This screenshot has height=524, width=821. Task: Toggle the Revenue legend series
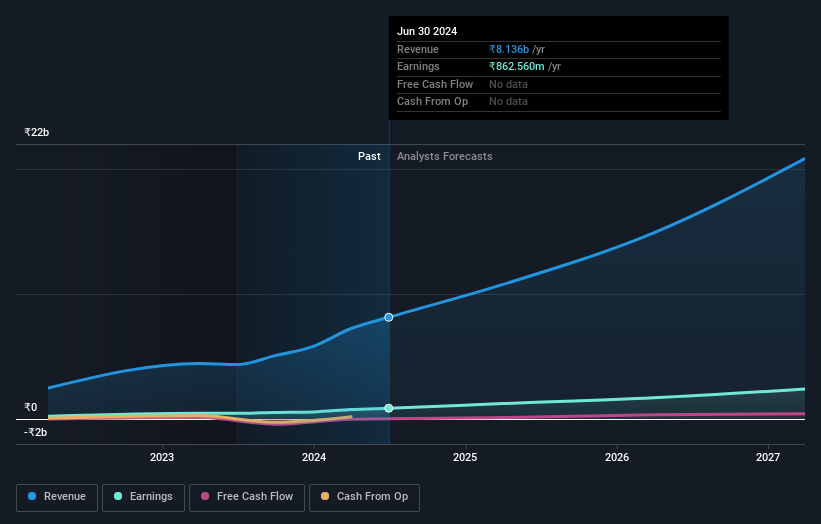click(57, 497)
